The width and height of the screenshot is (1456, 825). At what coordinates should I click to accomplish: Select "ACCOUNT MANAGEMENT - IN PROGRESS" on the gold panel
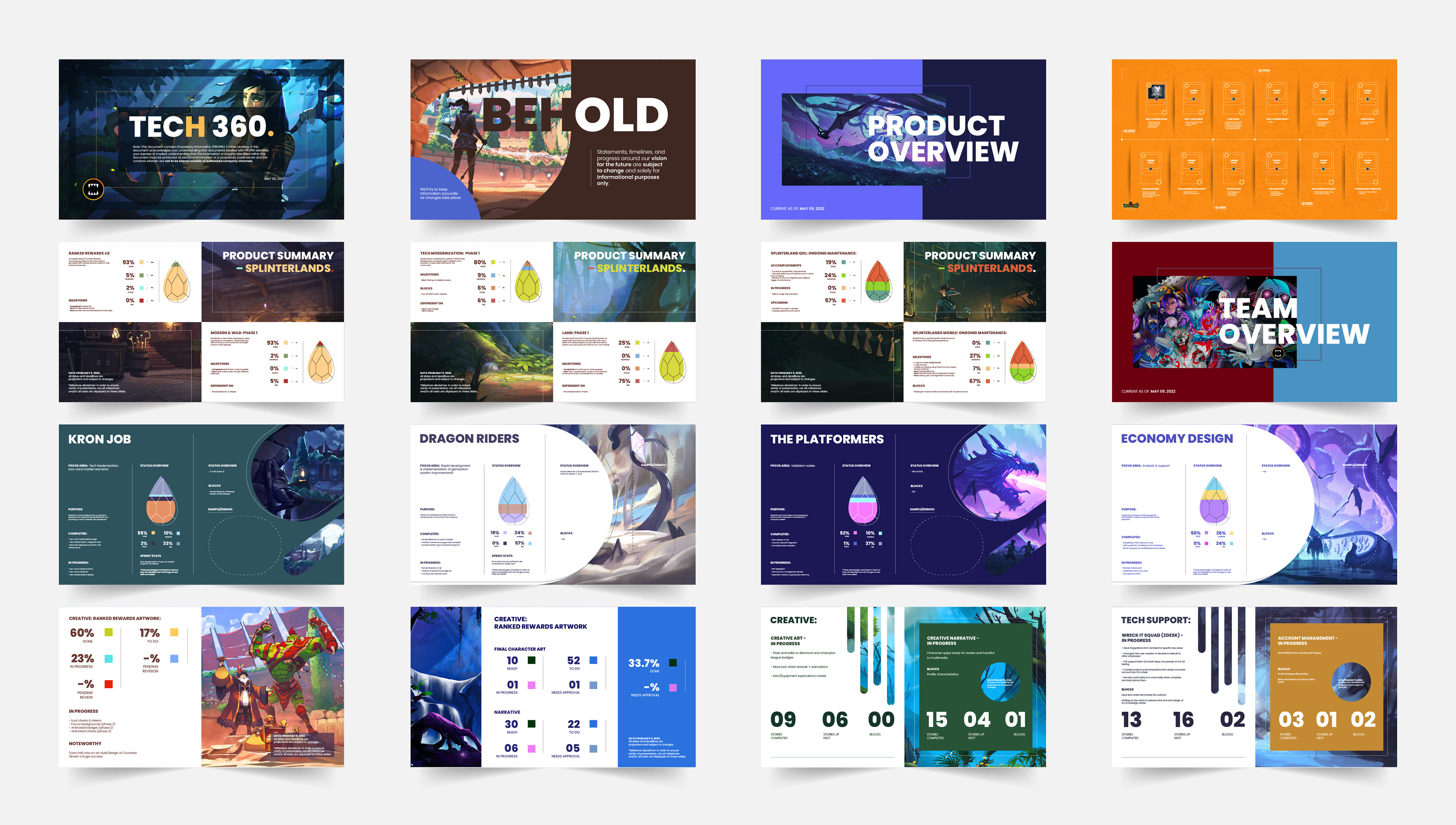1307,641
